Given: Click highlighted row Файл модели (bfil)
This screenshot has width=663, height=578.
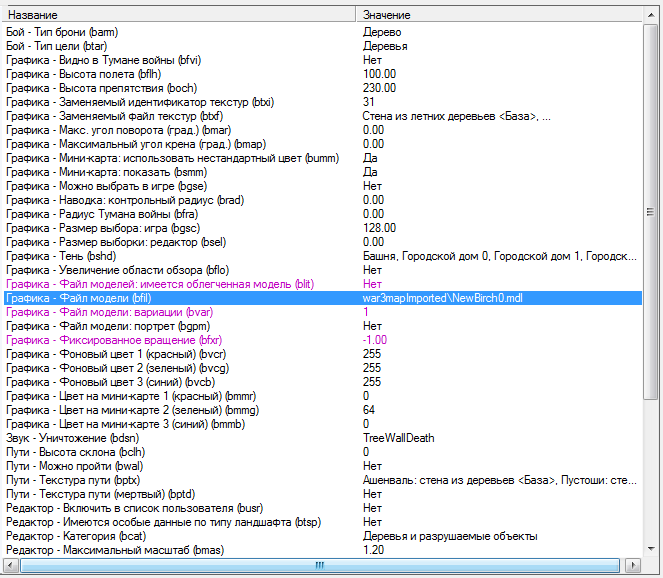Looking at the screenshot, I should tap(323, 298).
